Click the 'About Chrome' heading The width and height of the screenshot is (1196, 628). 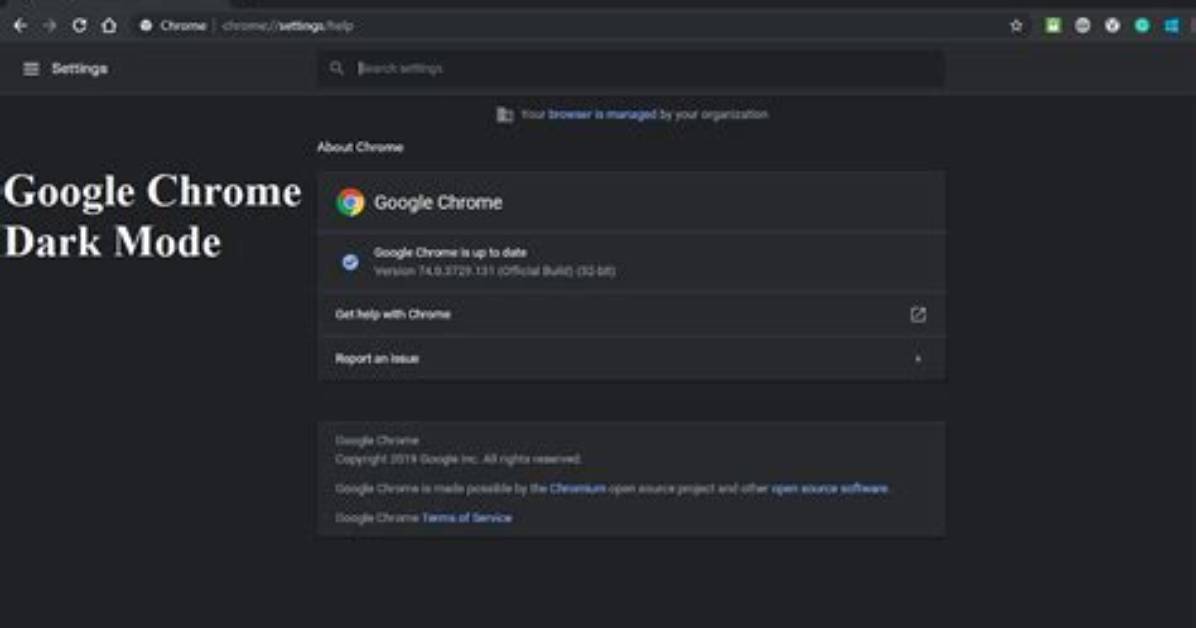[360, 147]
